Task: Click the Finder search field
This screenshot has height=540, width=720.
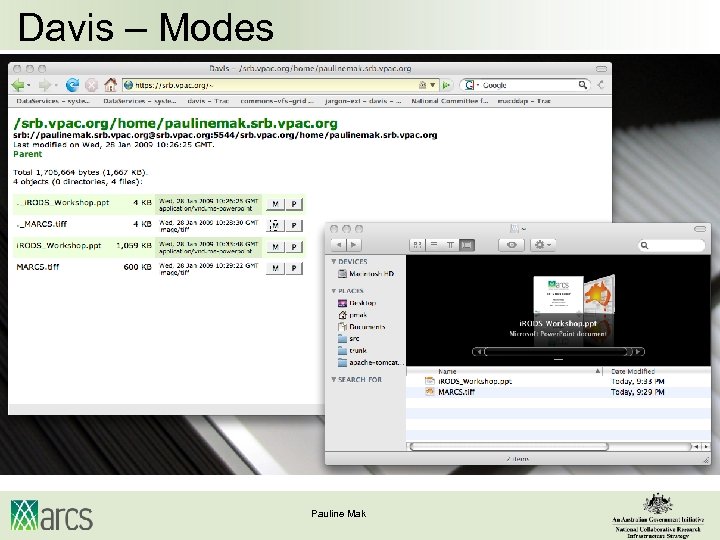Action: click(672, 245)
